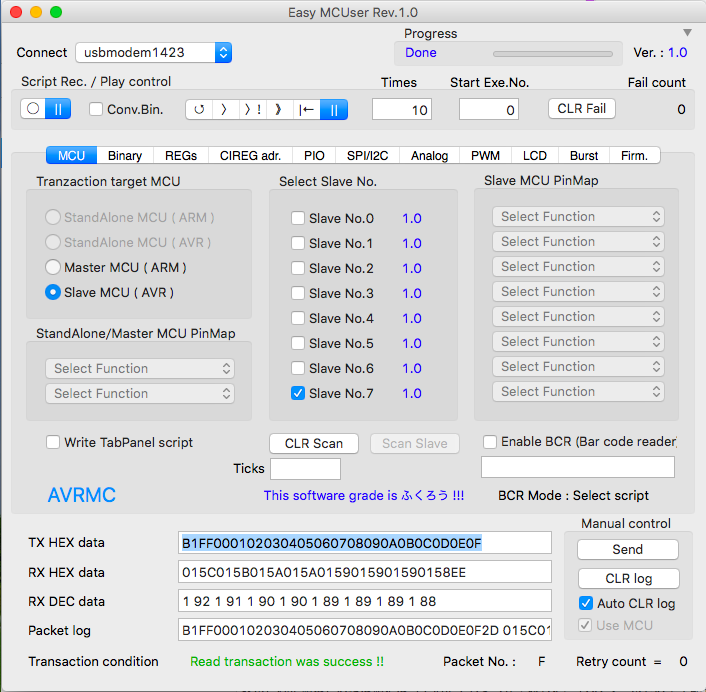Switch to the REGs tab

coord(181,155)
